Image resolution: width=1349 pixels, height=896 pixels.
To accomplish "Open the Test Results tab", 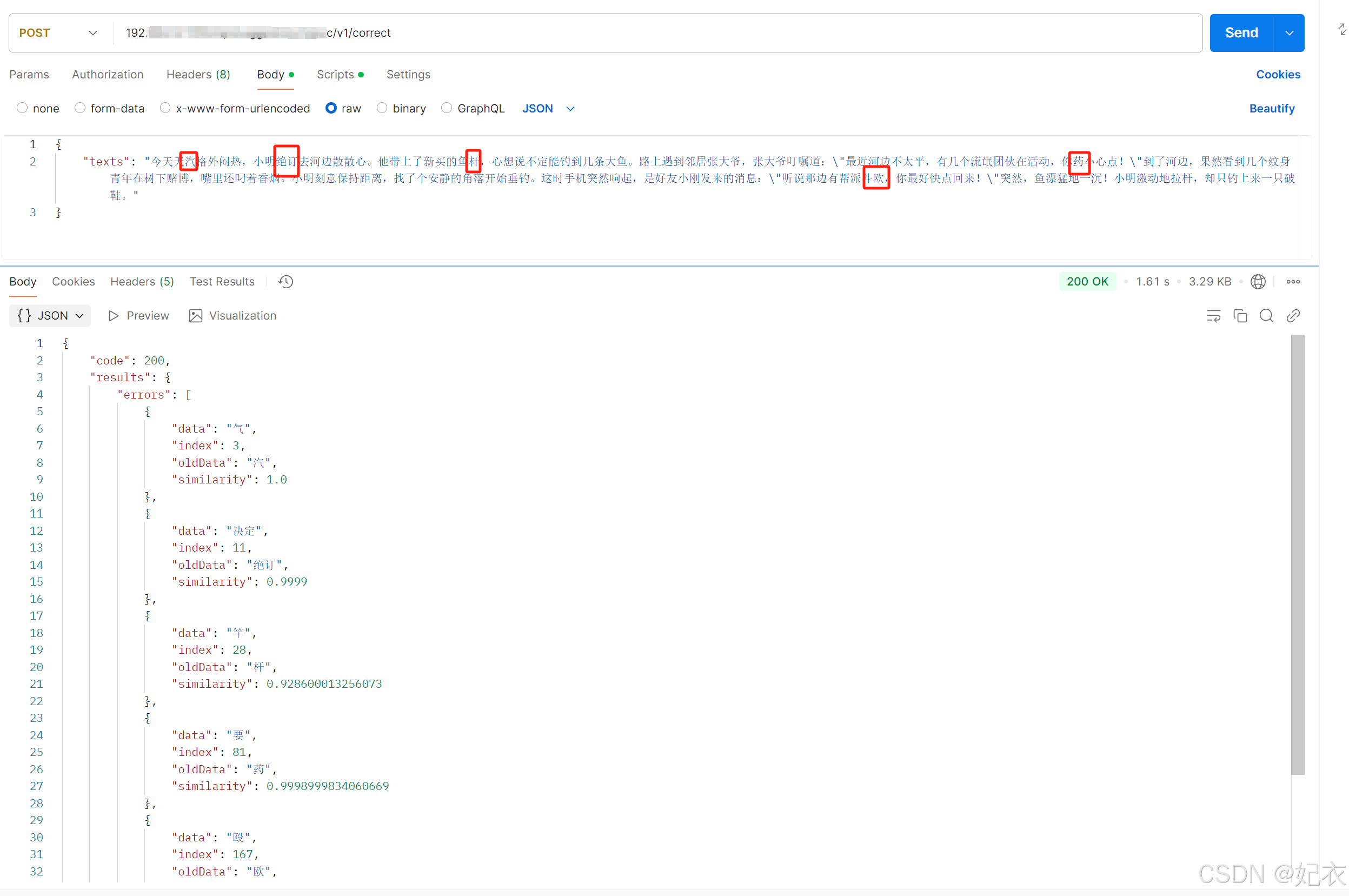I will point(222,281).
